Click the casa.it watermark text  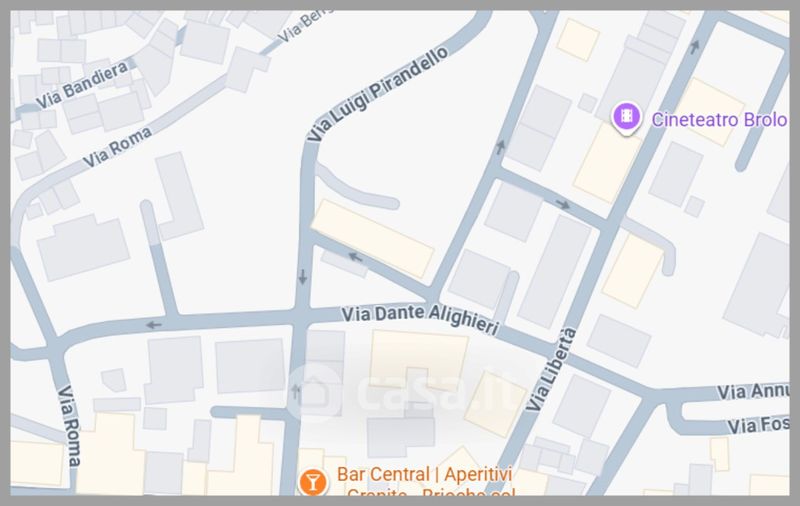tap(435, 392)
